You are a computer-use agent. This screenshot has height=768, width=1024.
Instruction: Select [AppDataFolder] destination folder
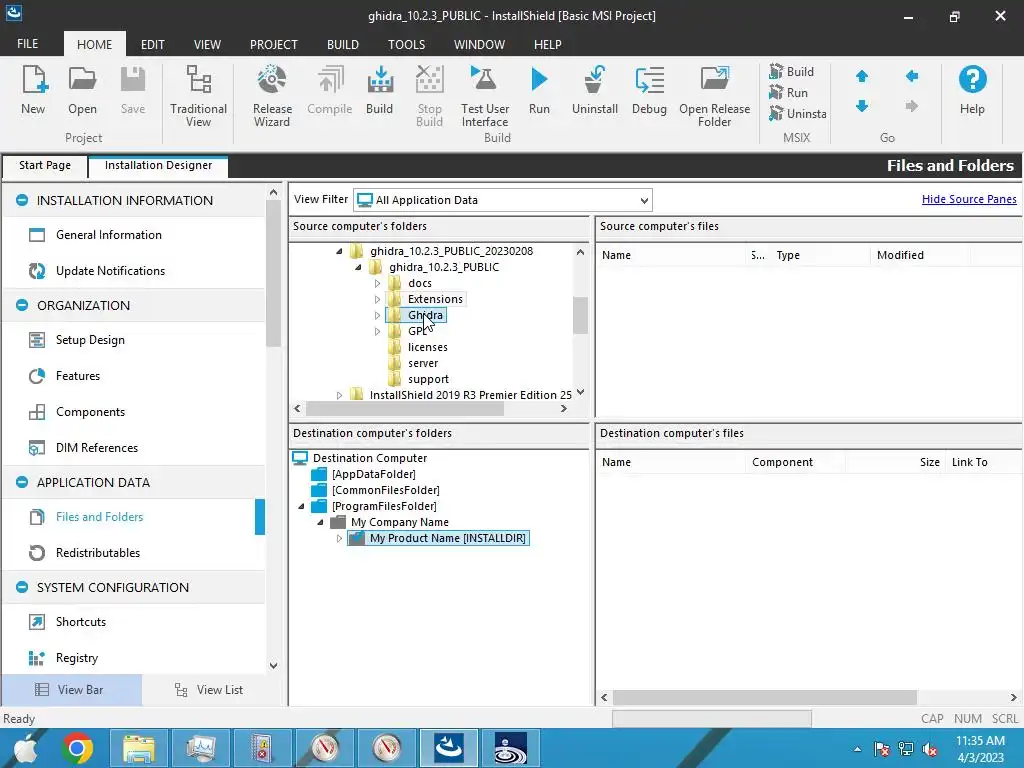click(374, 474)
